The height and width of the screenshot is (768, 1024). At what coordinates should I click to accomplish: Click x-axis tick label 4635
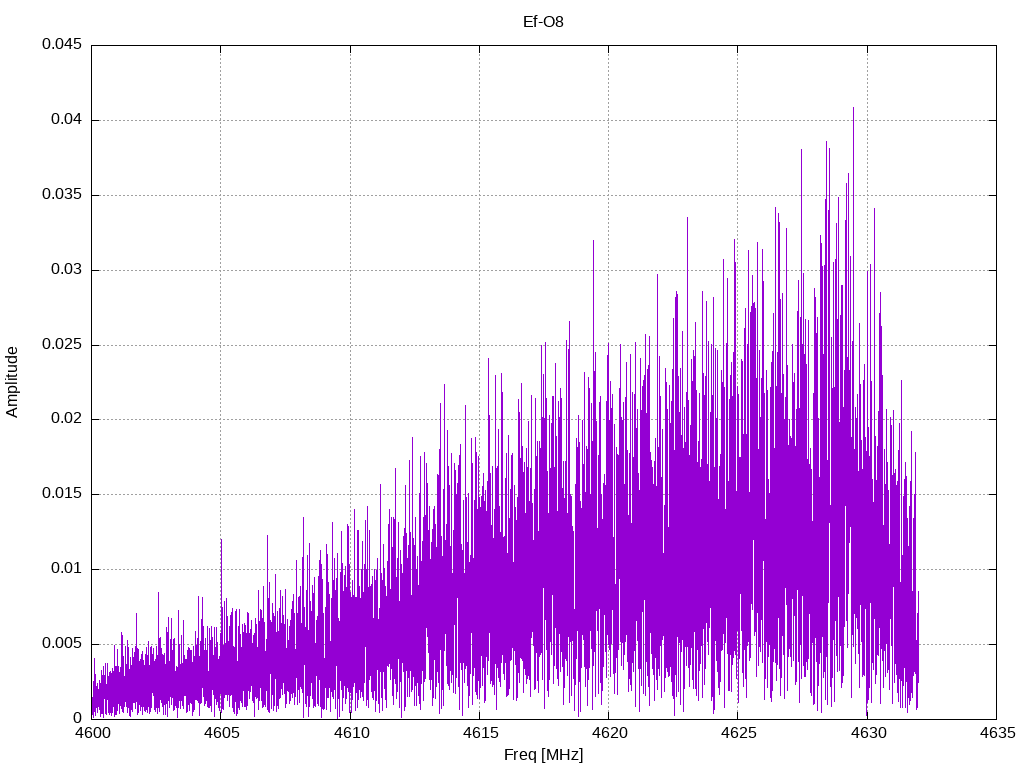coord(997,733)
